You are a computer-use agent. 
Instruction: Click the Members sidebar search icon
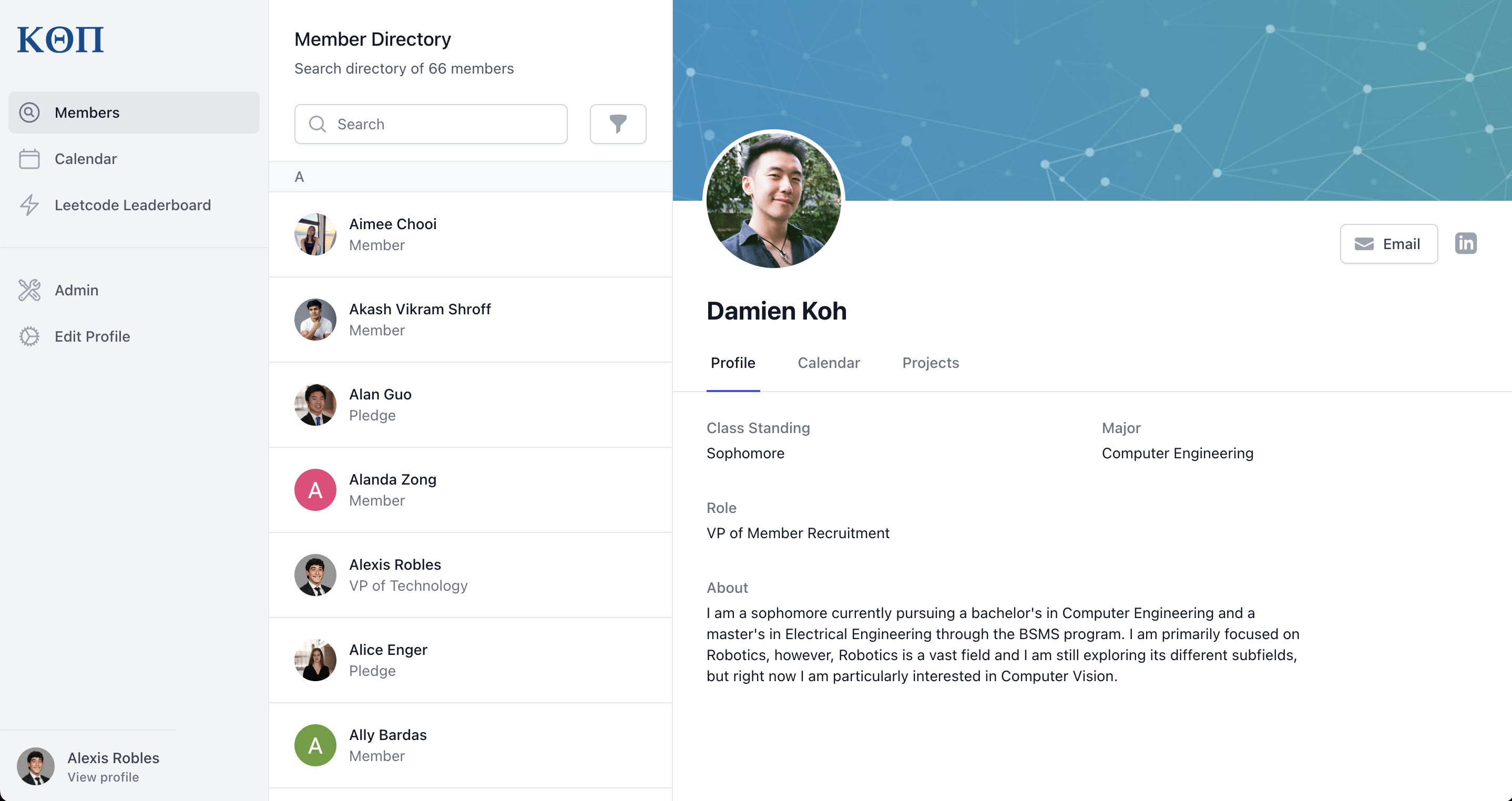click(29, 112)
